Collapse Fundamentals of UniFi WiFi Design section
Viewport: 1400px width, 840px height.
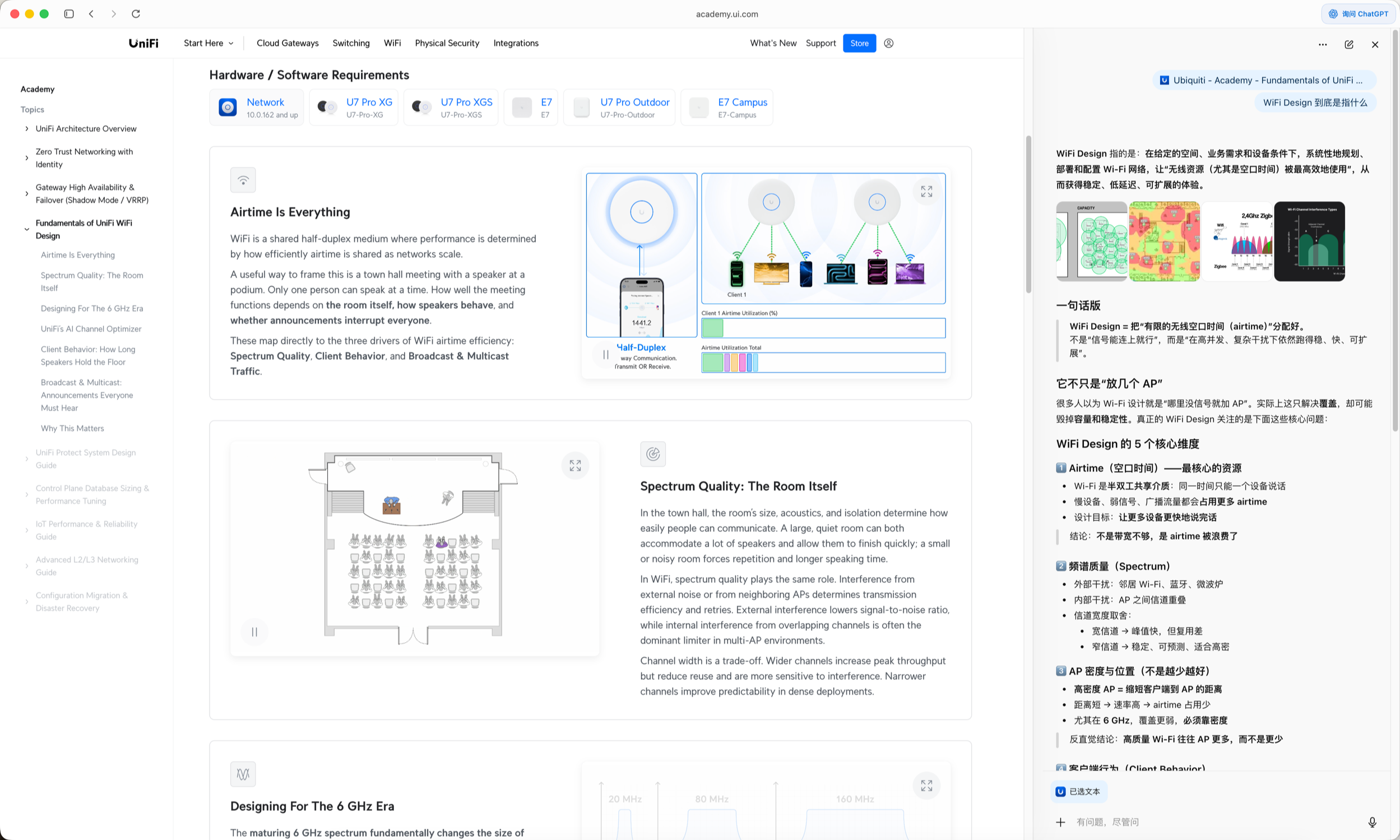tap(26, 229)
